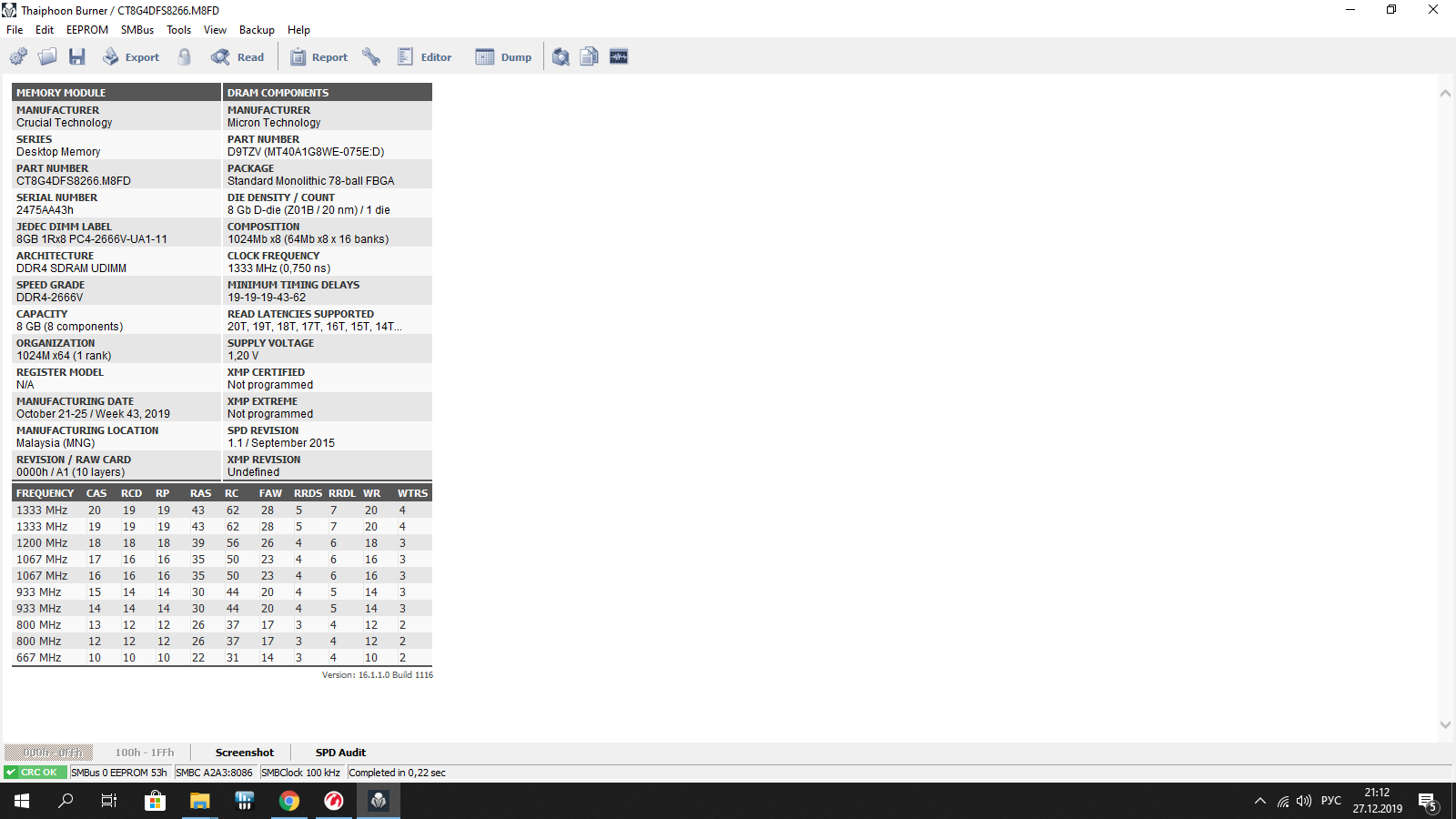Click the SMBClock 100 kHz status field
This screenshot has width=1456, height=819.
(301, 773)
